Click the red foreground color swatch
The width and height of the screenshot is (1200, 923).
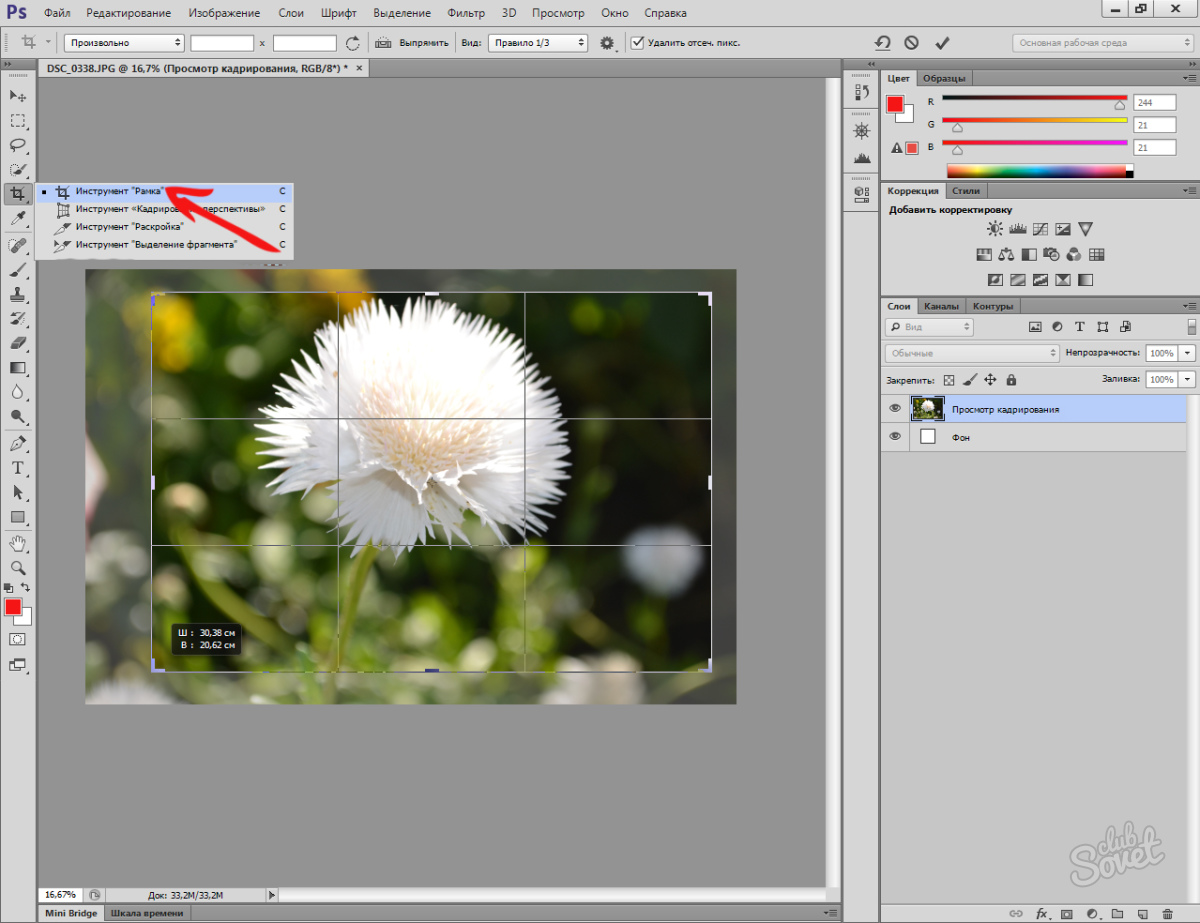13,607
